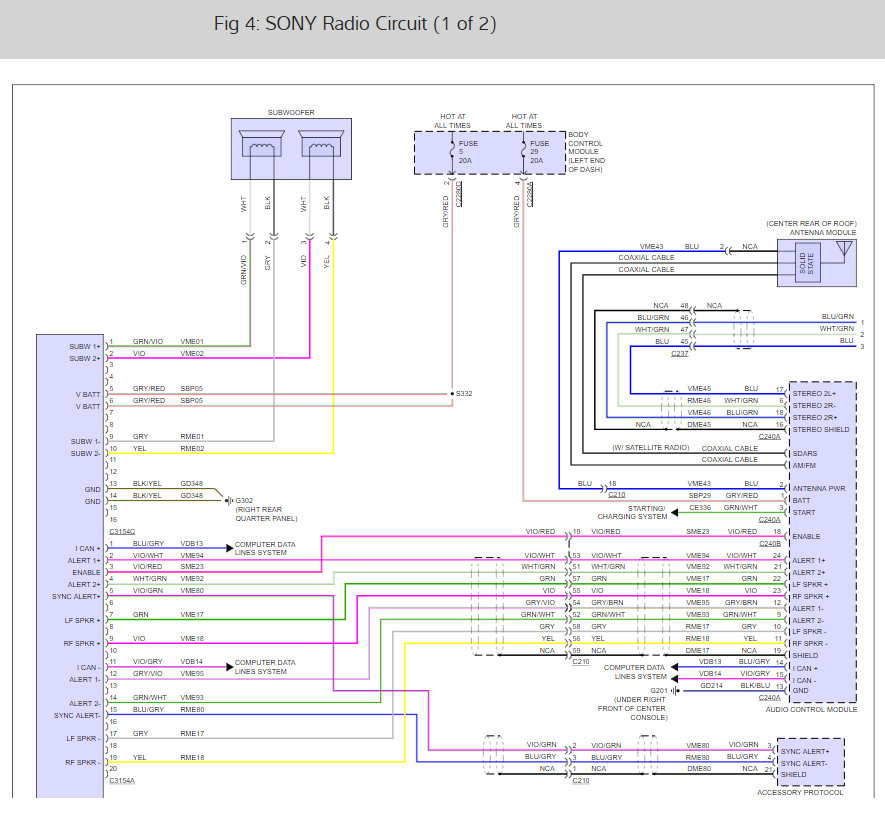Click circuit code 'GD214'
This screenshot has width=885, height=815.
click(711, 685)
